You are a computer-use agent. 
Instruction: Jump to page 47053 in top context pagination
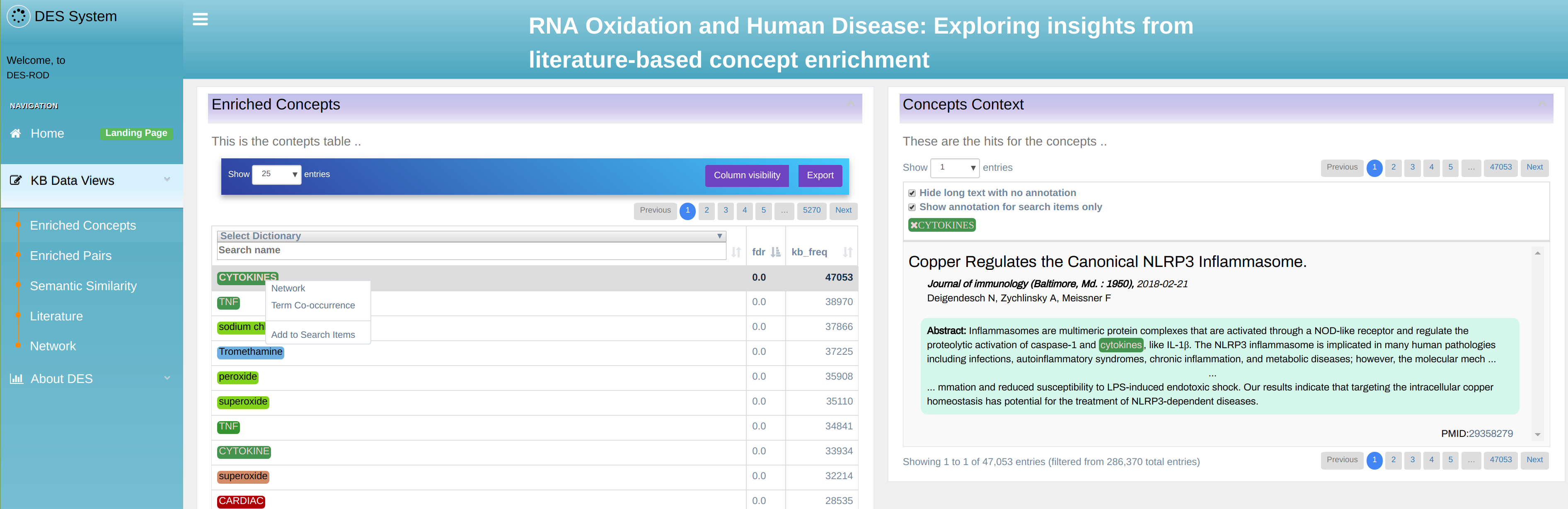tap(1500, 167)
